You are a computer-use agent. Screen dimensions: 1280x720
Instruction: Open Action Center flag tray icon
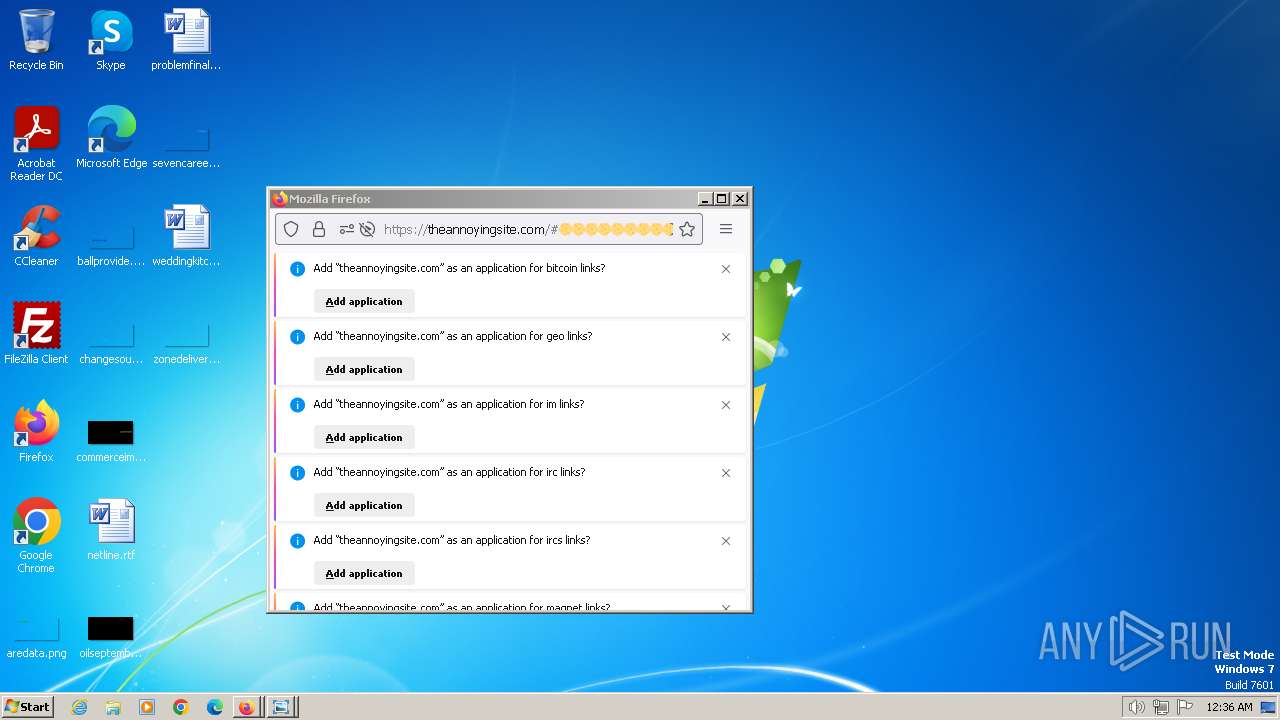1185,707
